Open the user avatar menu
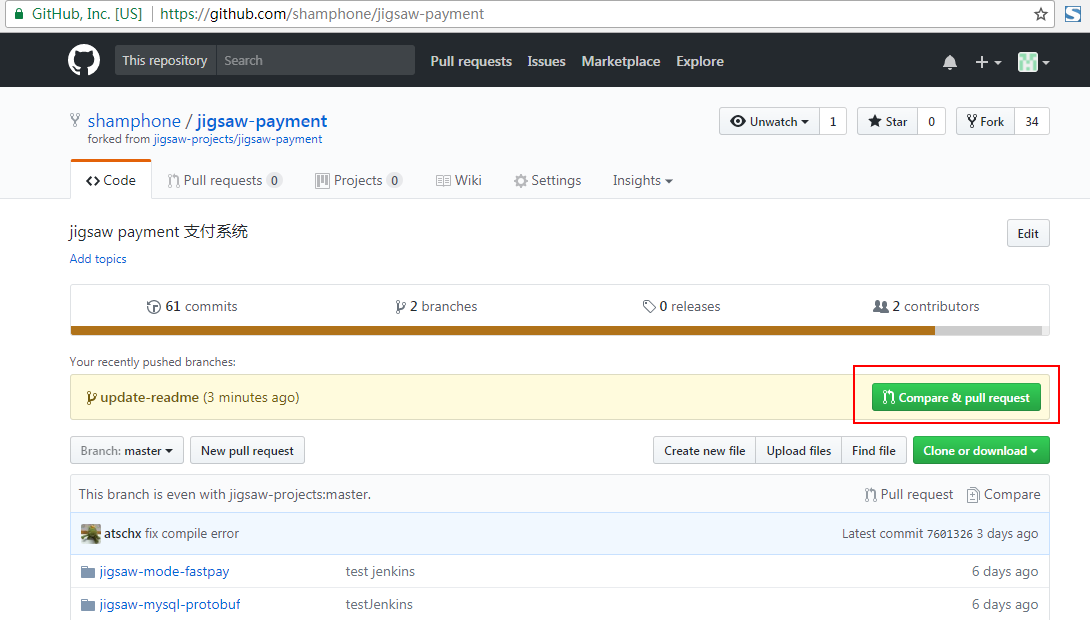 (1033, 62)
